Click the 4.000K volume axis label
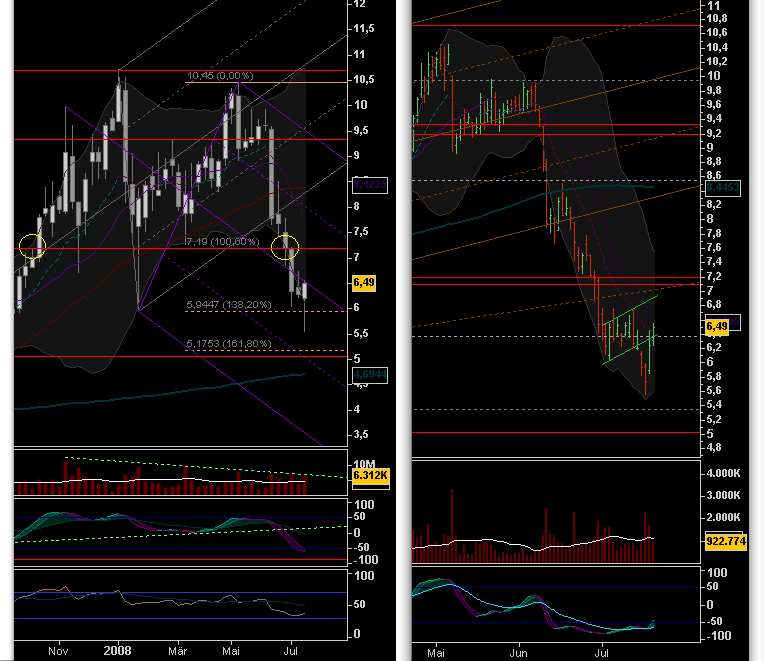Viewport: 764px width, 661px height. click(x=723, y=473)
